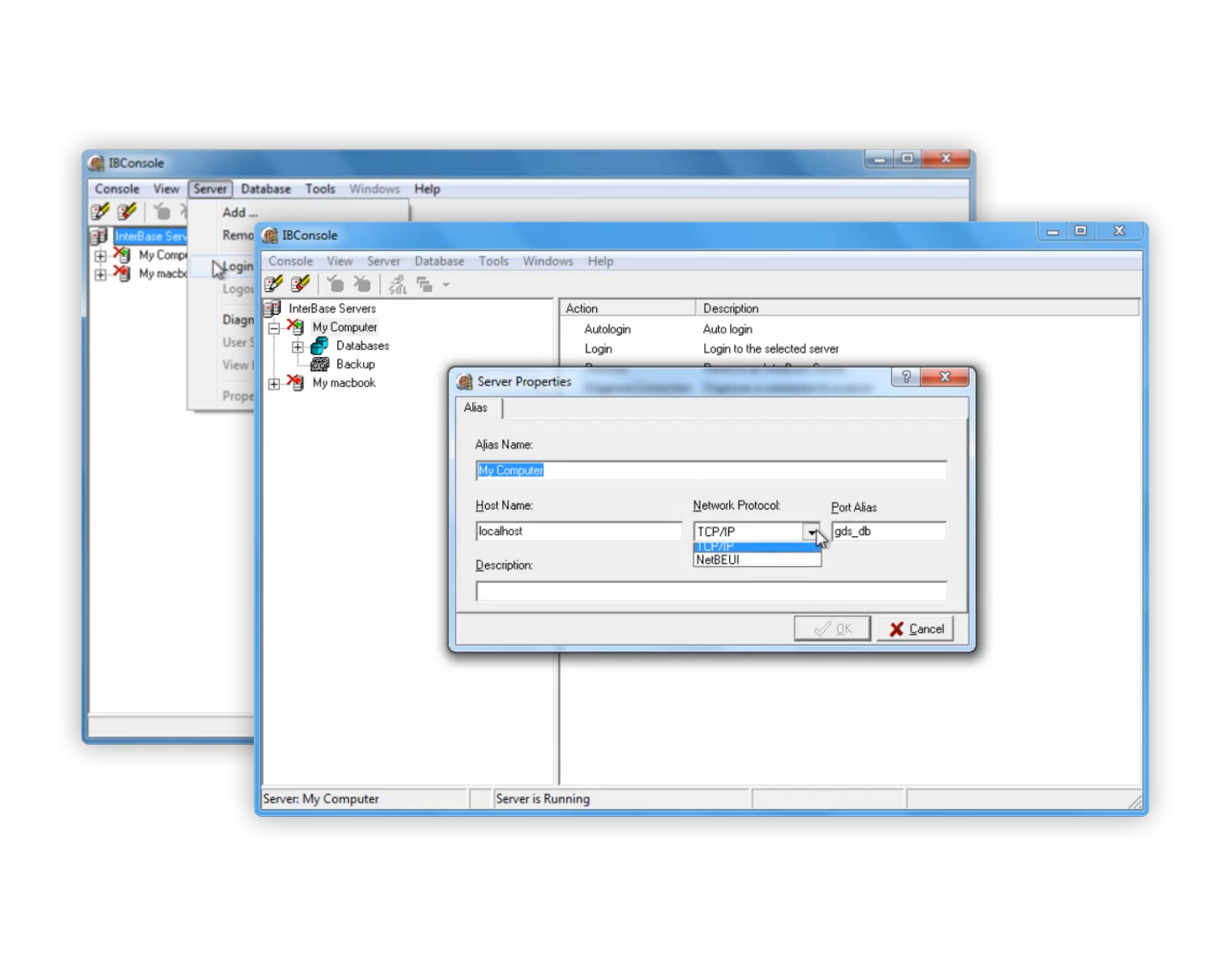Click the Databases cylinder icon

click(320, 346)
